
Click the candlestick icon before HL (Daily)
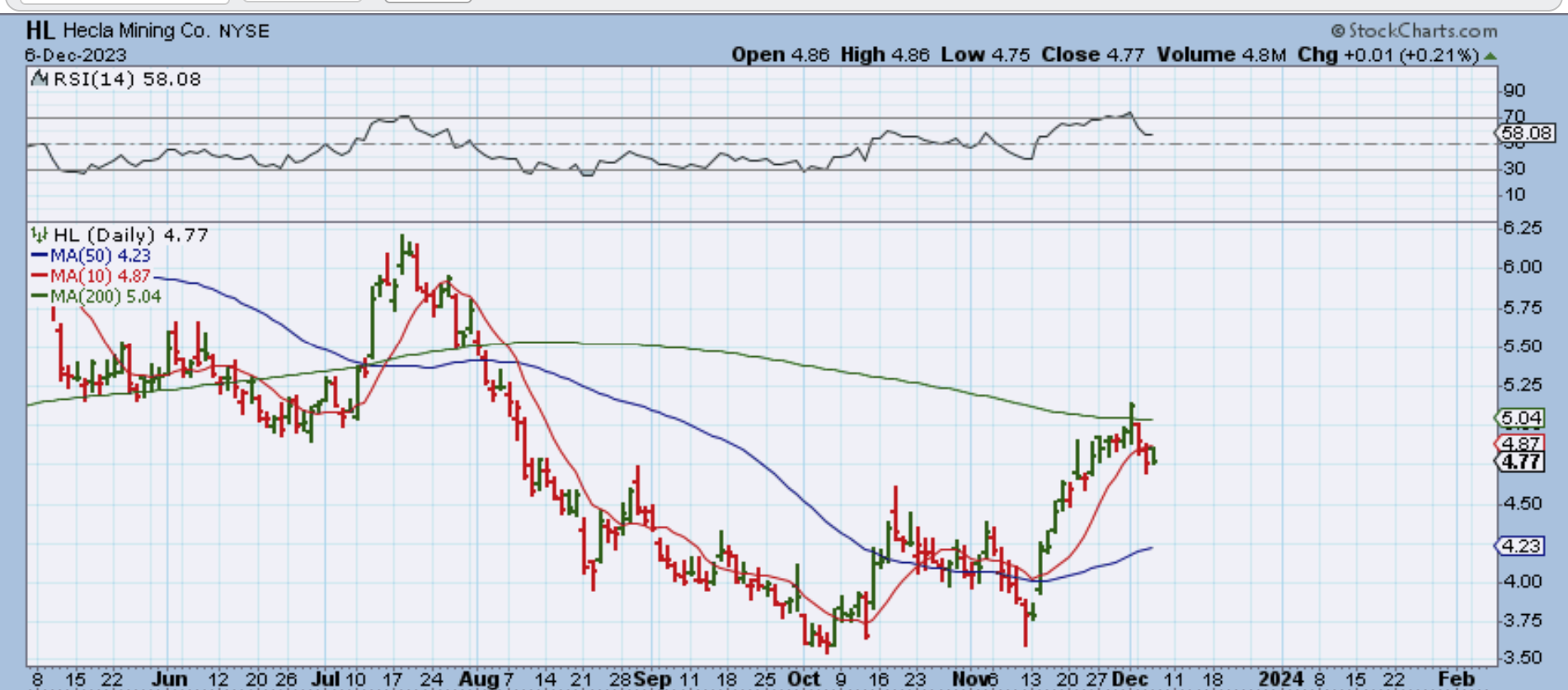click(x=39, y=235)
